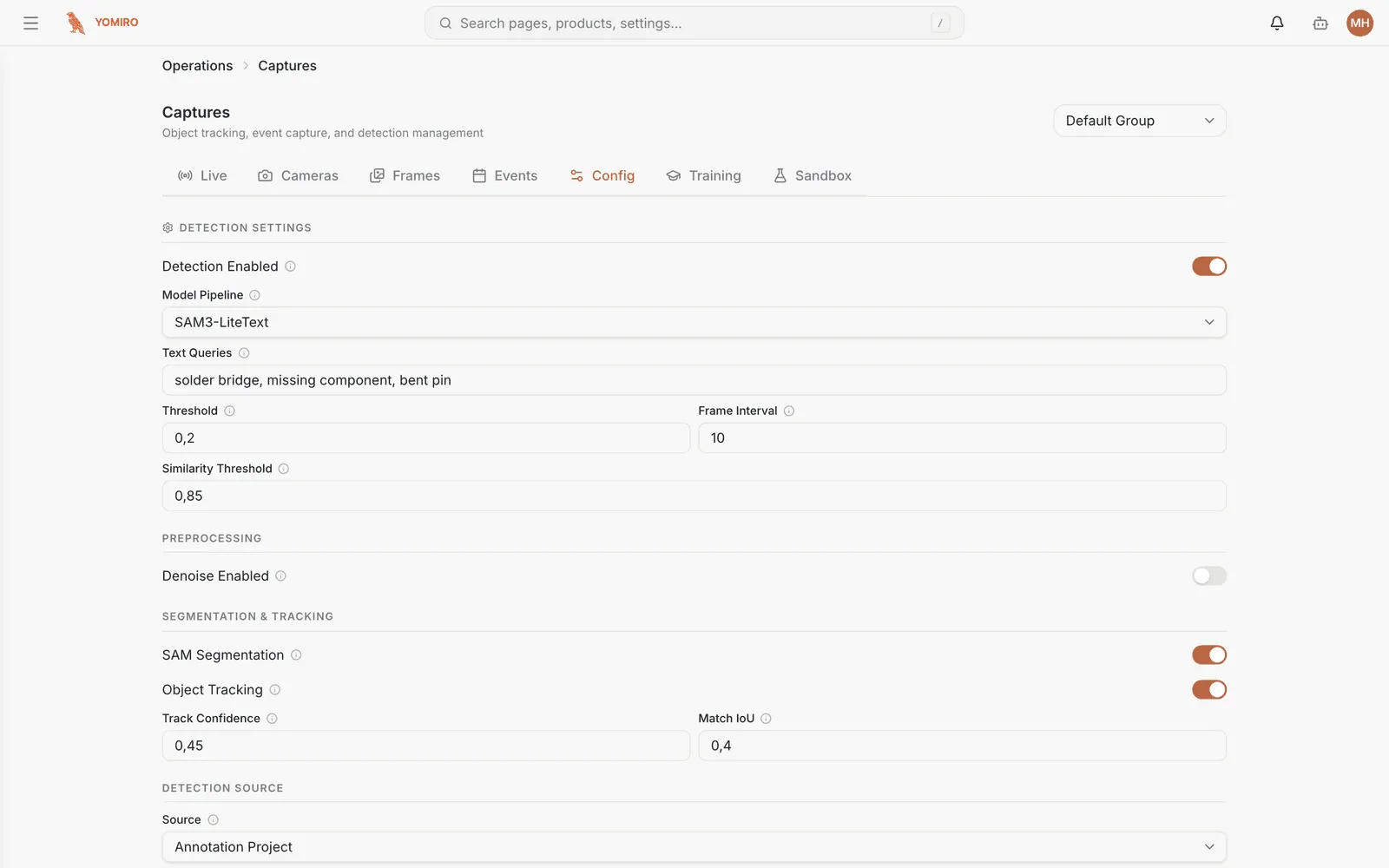Select the Config tab
The image size is (1389, 868).
(x=602, y=176)
